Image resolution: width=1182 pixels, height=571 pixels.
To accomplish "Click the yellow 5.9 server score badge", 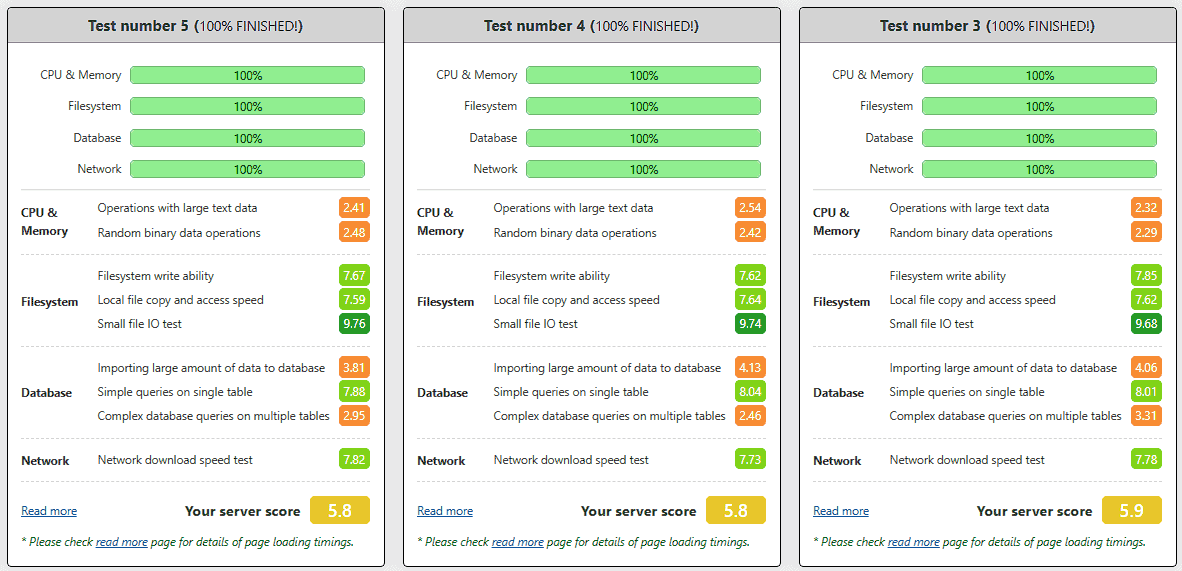I will coord(1132,510).
